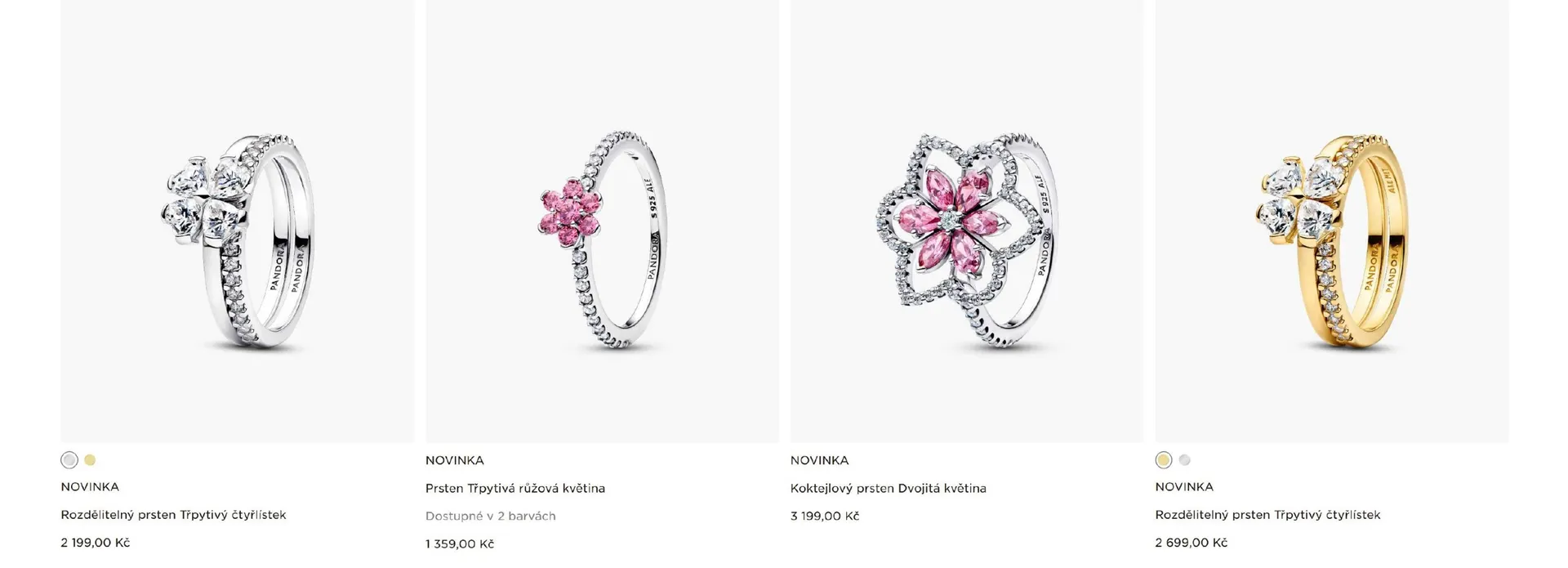Screen dimensions: 1568x568
Task: Click NOVINKA badge of the gold ring
Action: (x=1185, y=486)
